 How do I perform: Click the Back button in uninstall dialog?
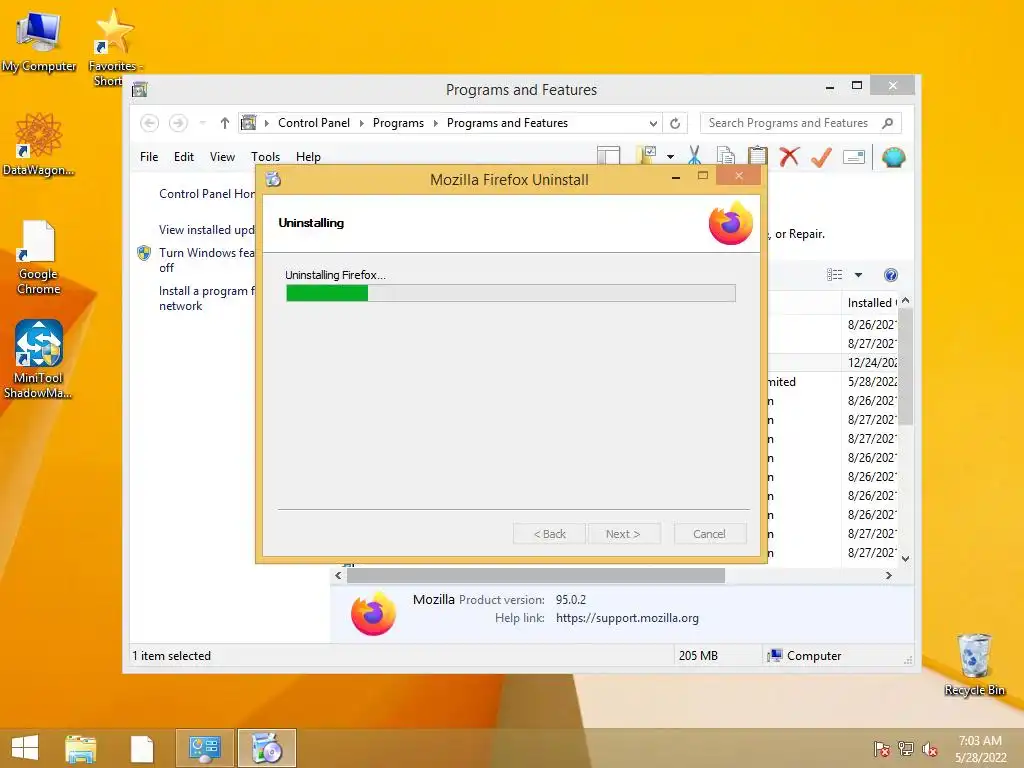click(x=550, y=534)
